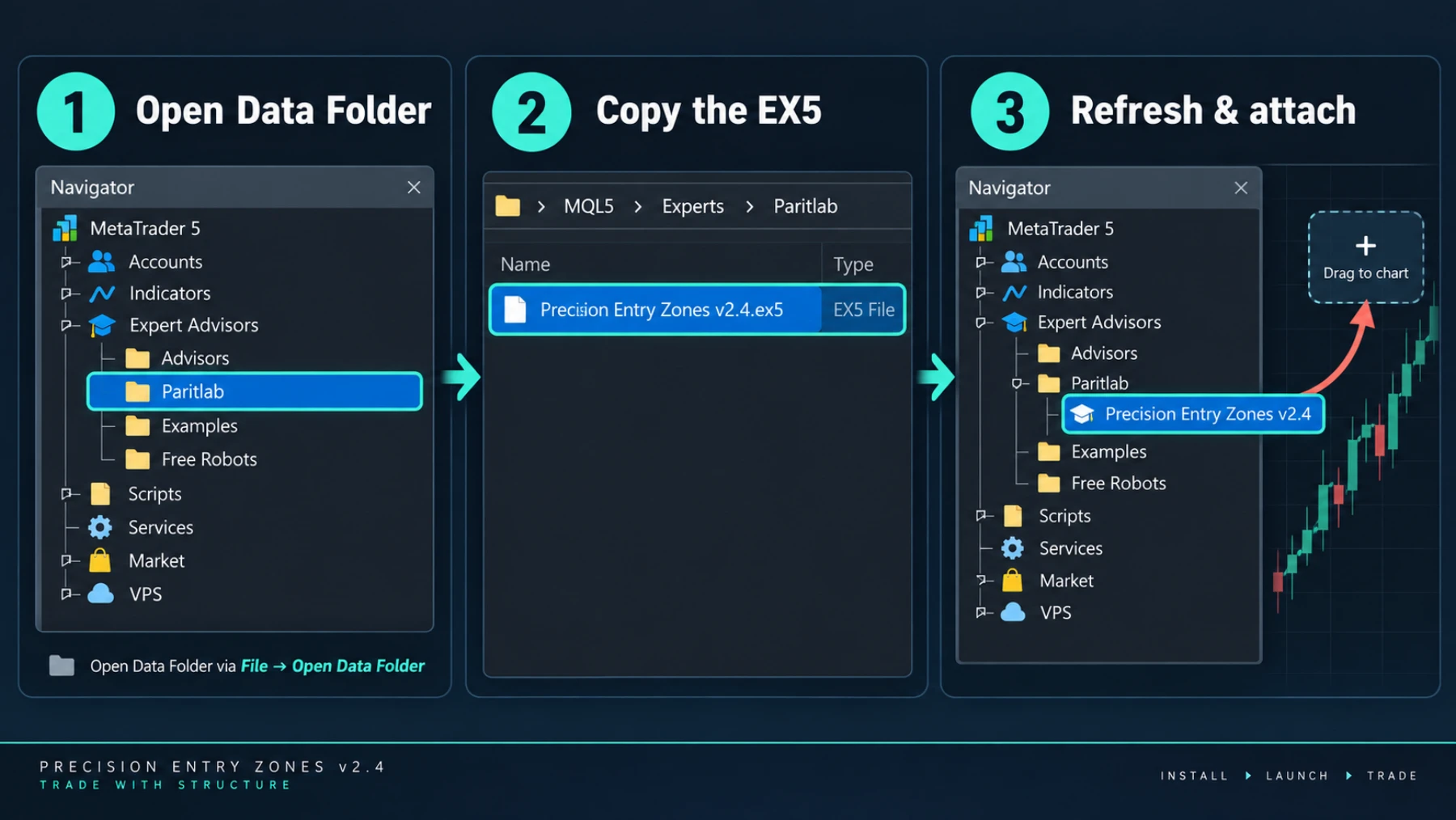
Task: Click the MetaTrader 5 logo in step 1 Navigator
Action: click(x=65, y=228)
